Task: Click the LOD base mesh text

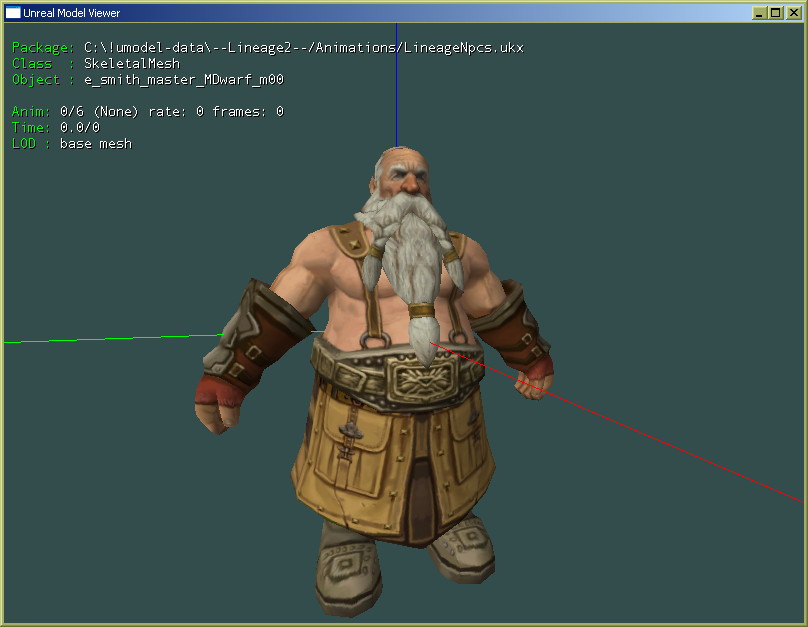Action: 72,144
